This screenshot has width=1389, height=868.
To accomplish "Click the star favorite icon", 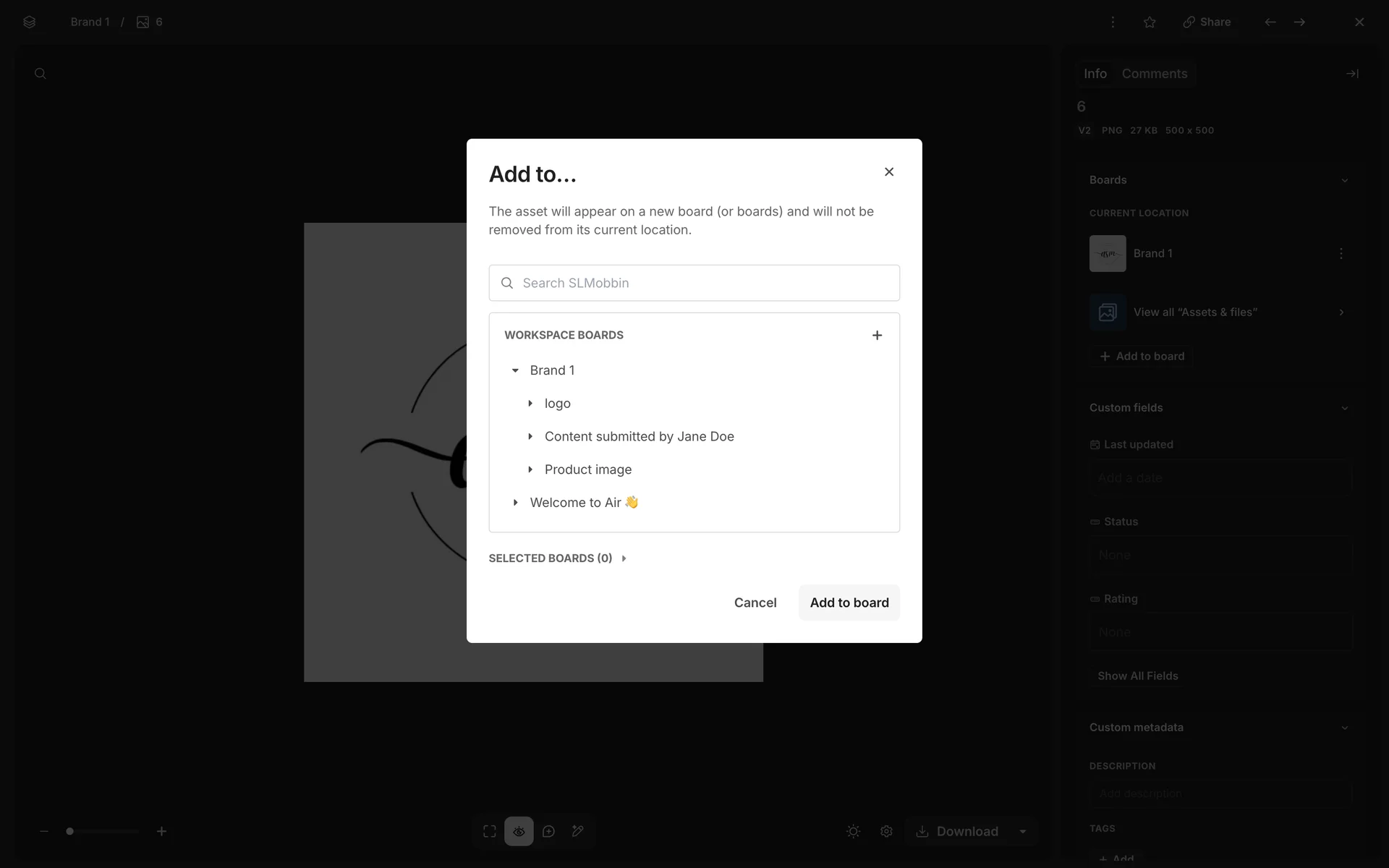I will (1150, 22).
